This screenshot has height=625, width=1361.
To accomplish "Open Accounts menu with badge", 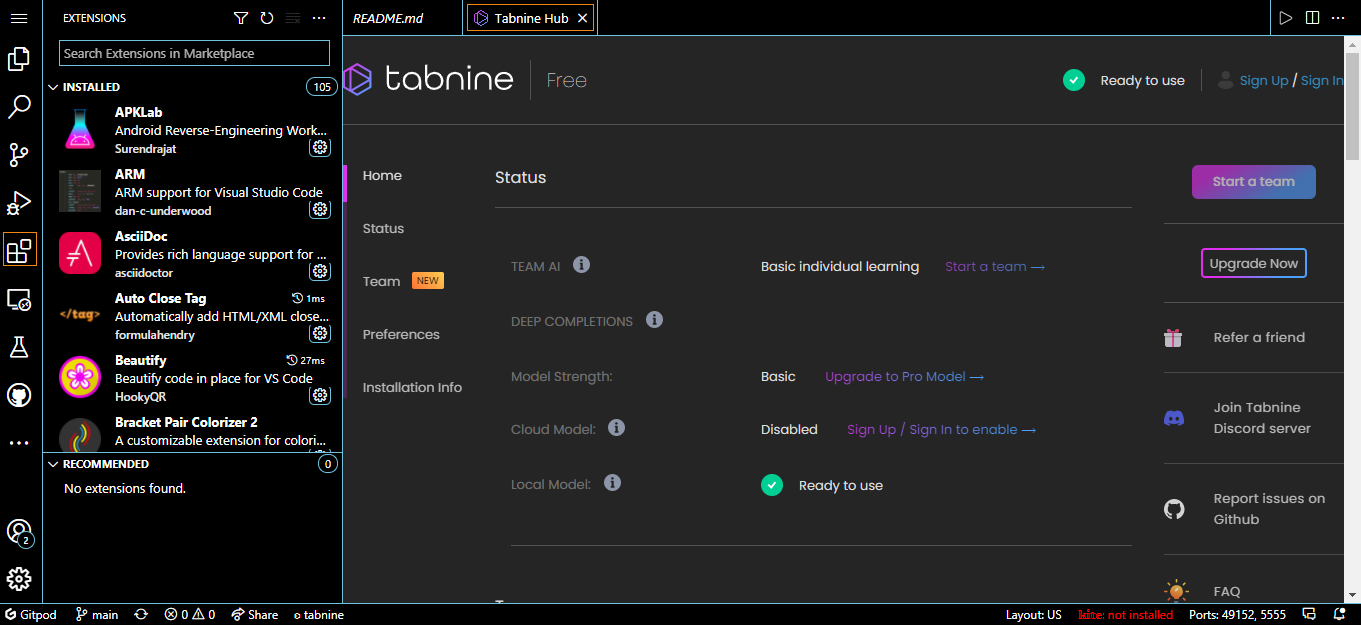I will (19, 532).
